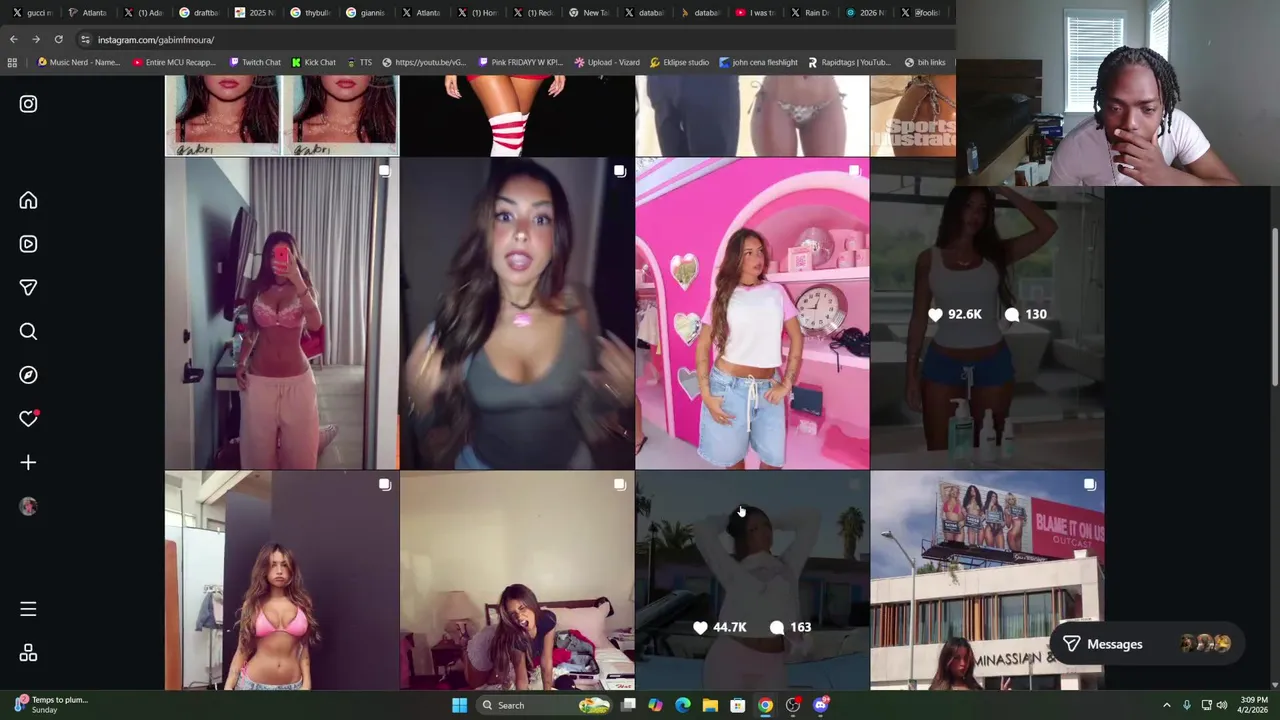Open the TTS bookmark

pos(359,63)
